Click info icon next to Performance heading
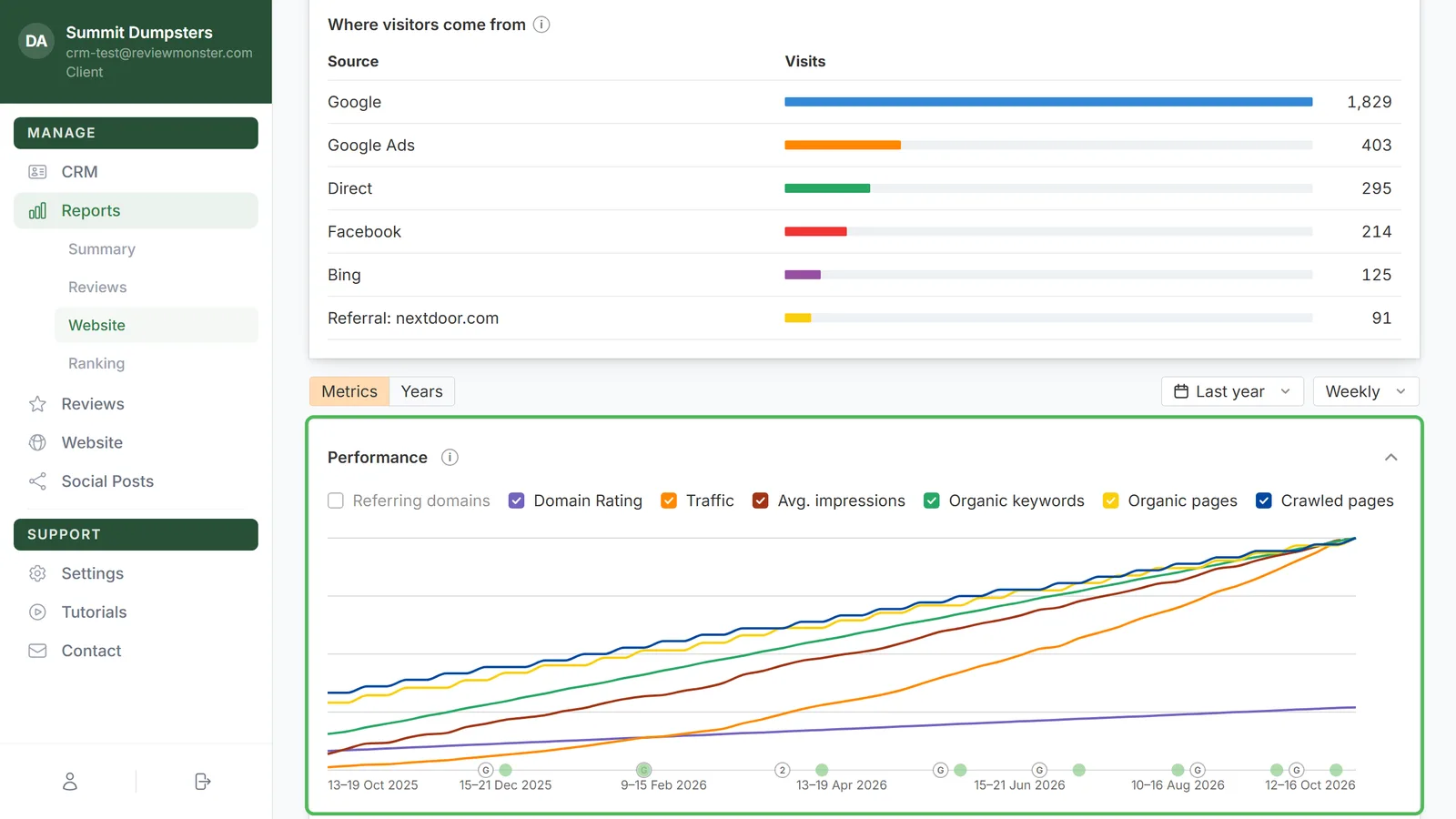 click(x=450, y=458)
